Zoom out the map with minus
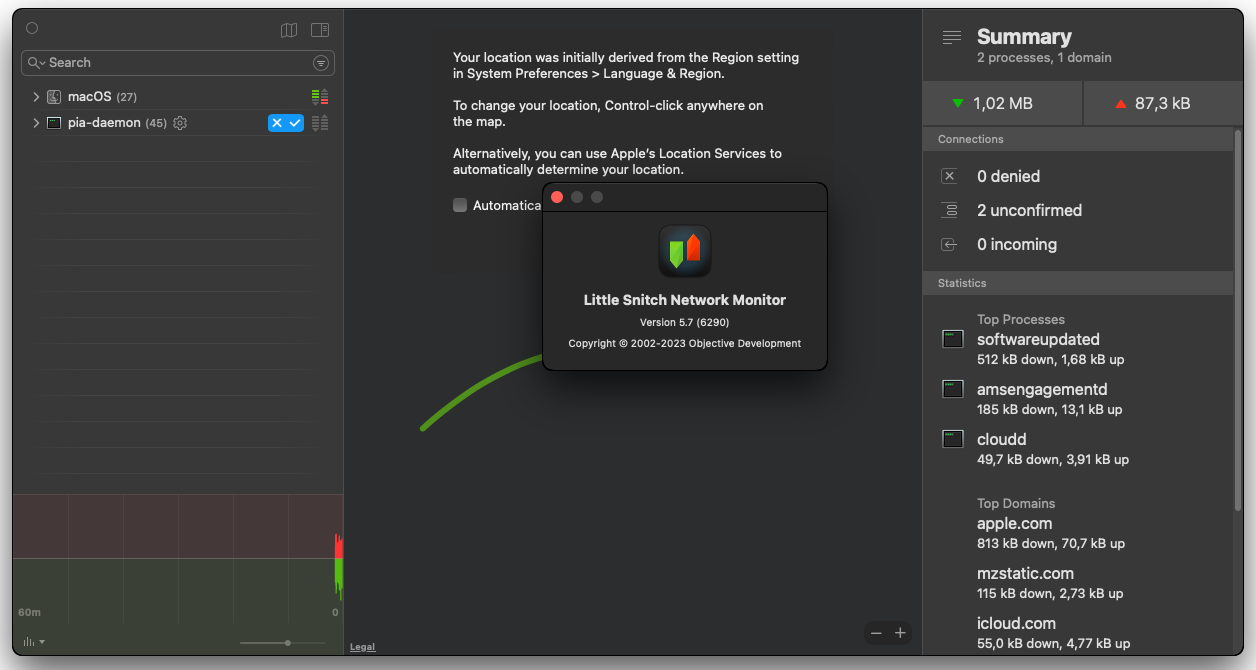The width and height of the screenshot is (1256, 670). tap(876, 633)
